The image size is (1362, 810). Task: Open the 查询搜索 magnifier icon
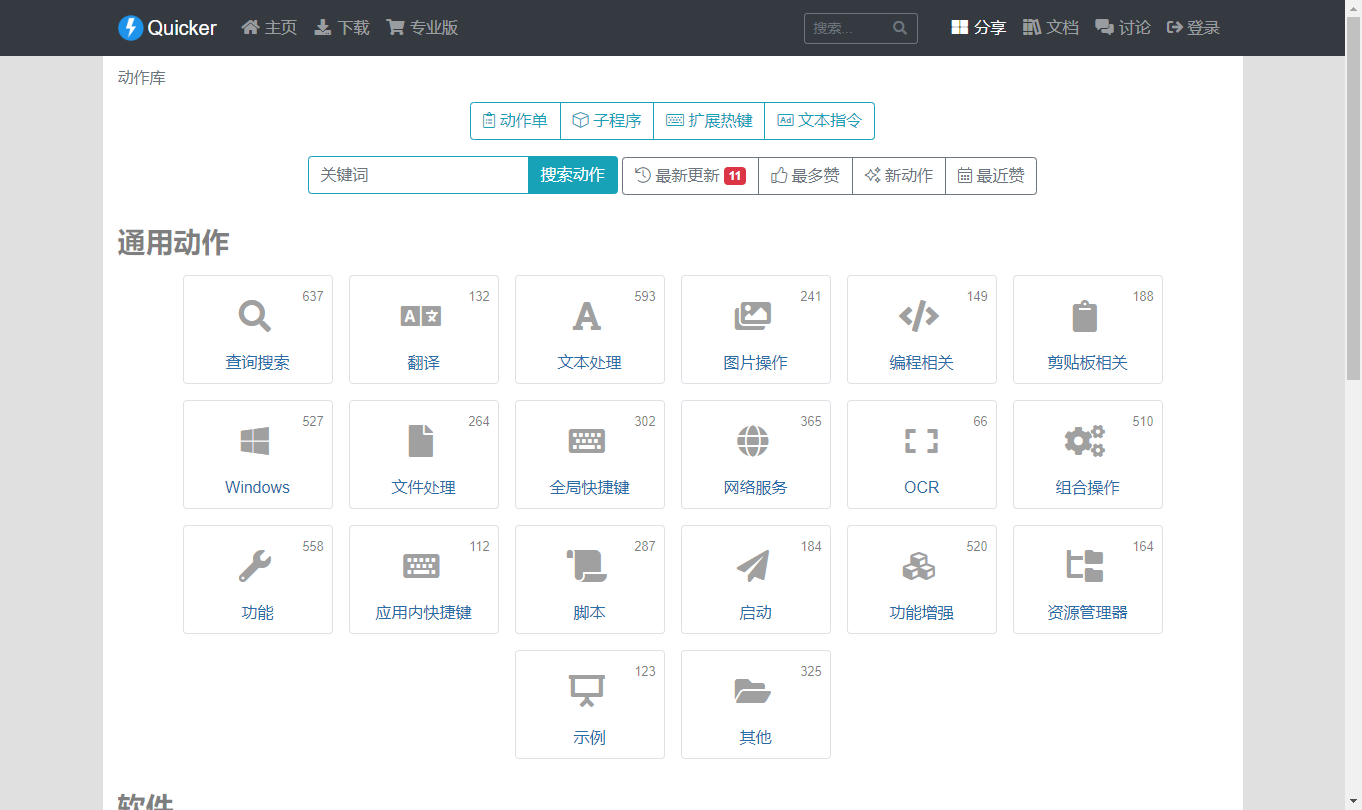(255, 316)
